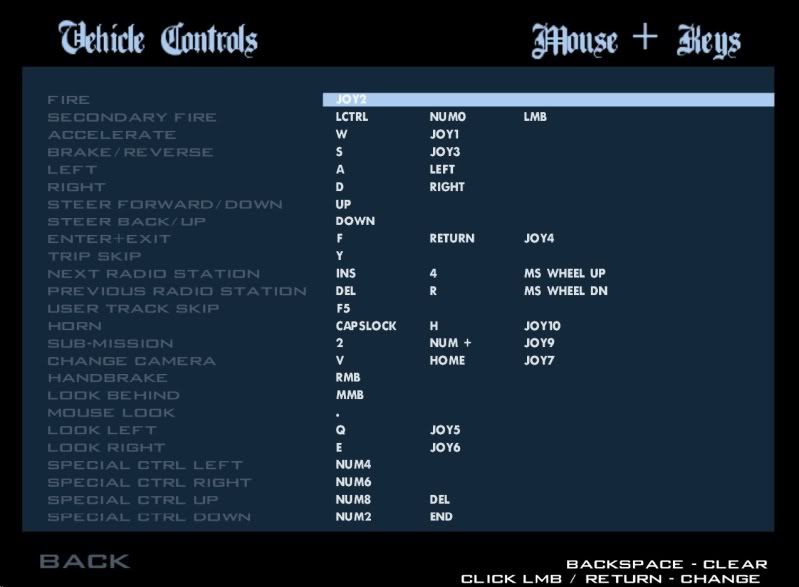Select the Trip Skip action label
The image size is (799, 587).
(x=95, y=256)
